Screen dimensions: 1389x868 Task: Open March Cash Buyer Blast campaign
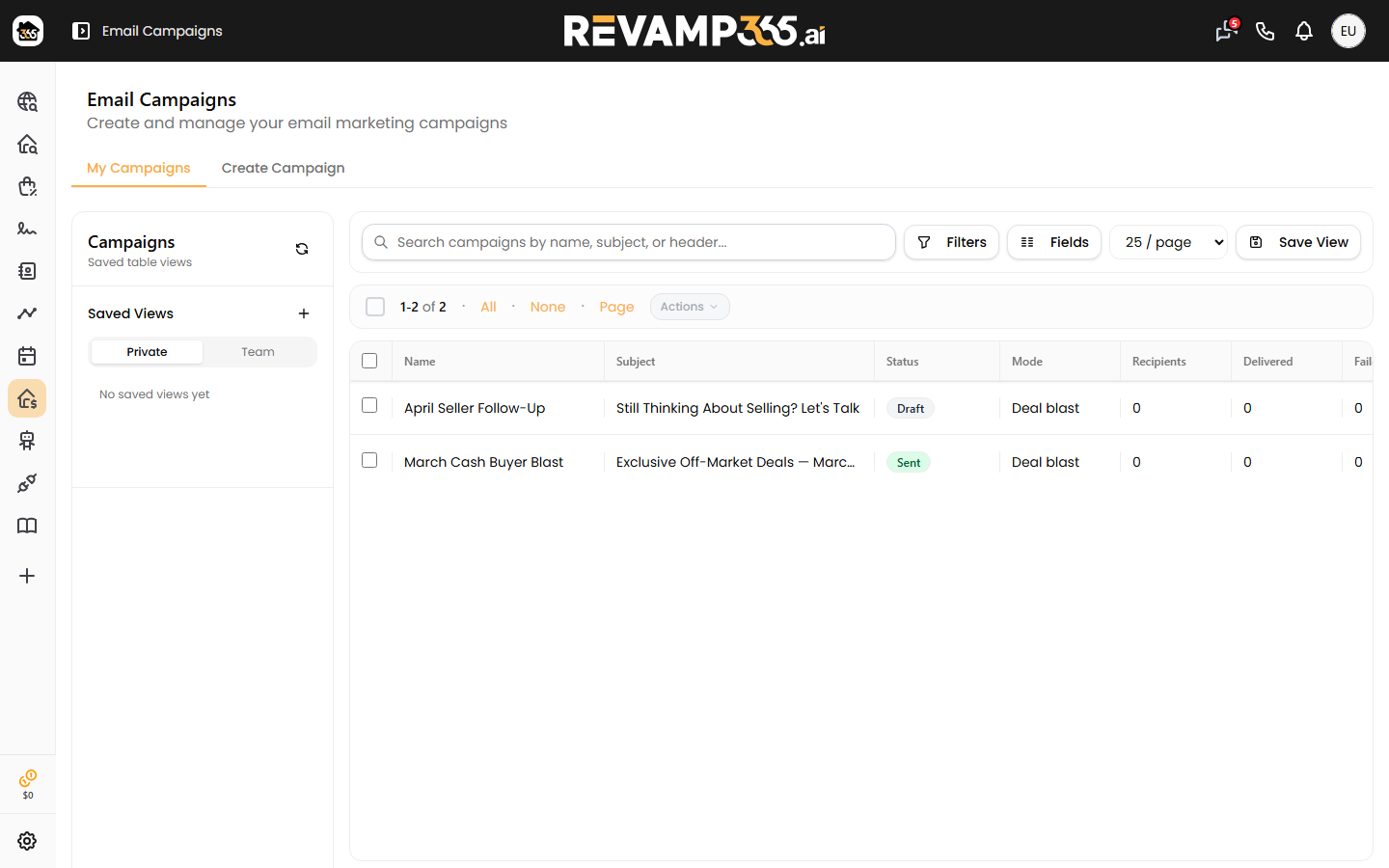click(483, 462)
